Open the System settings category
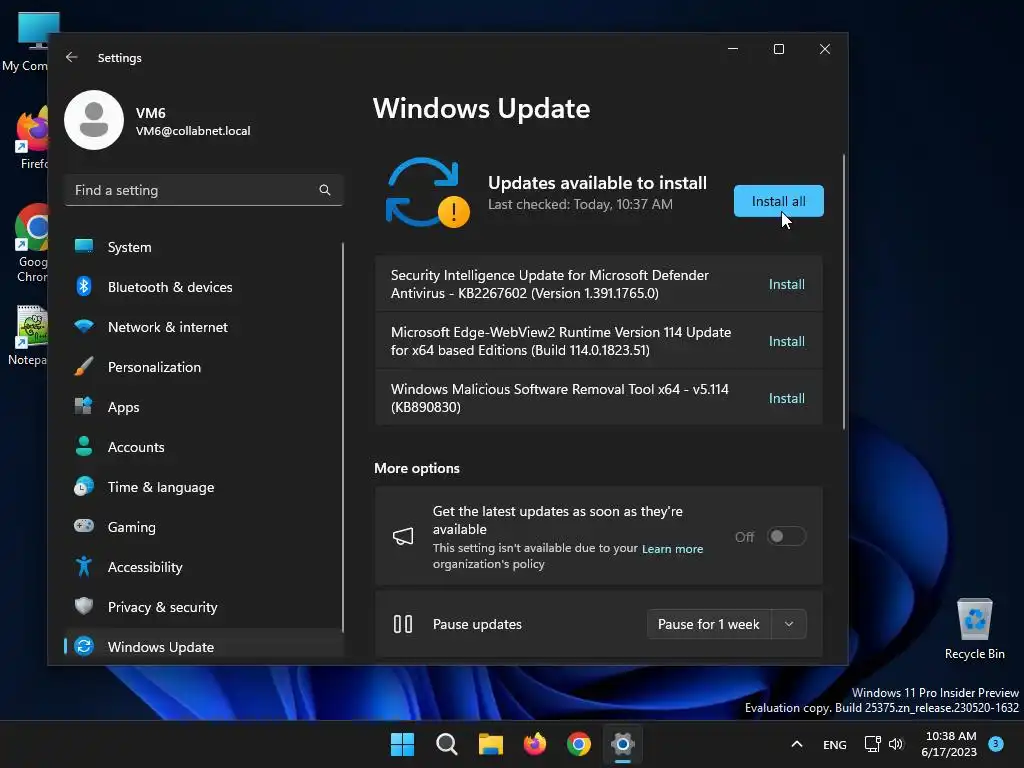Screen dimensions: 1024x768 [204, 247]
